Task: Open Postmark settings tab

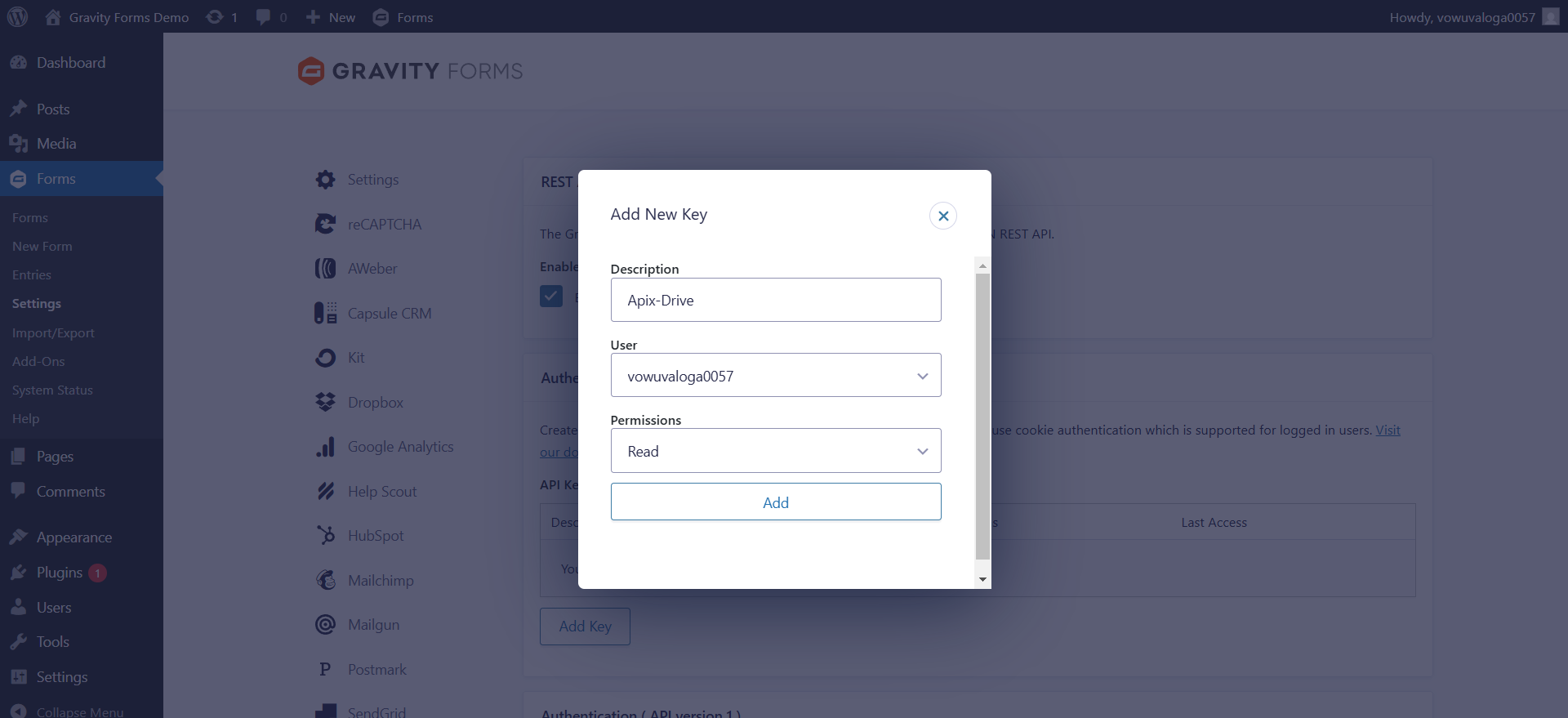Action: point(376,670)
